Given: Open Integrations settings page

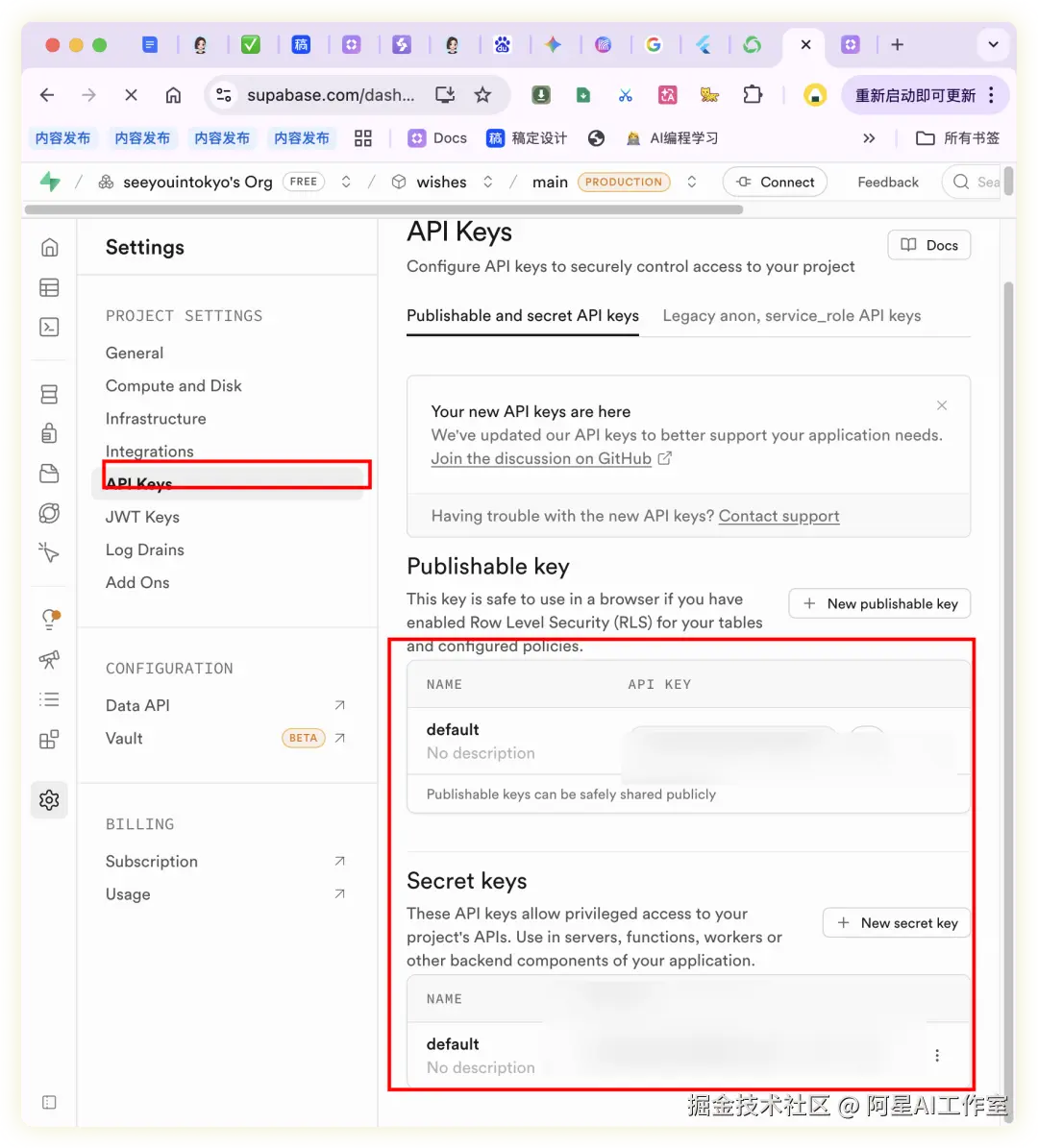Looking at the screenshot, I should click(149, 451).
